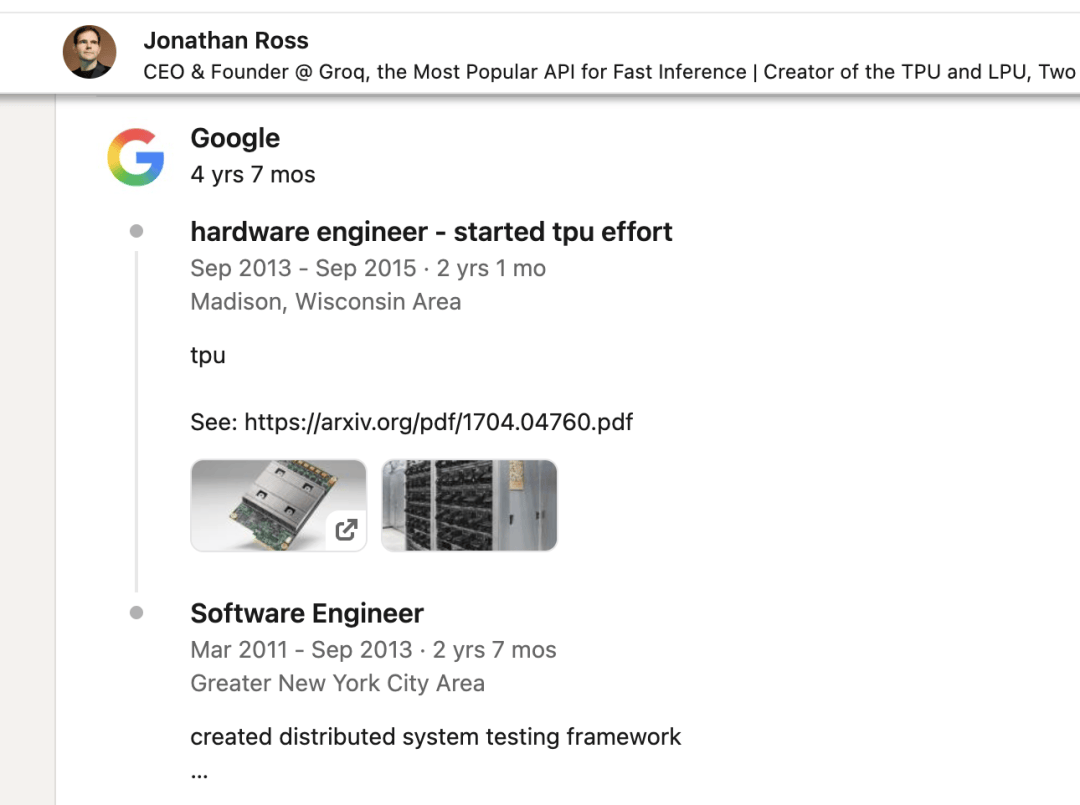Viewport: 1080px width, 805px height.
Task: Click the Google company logo
Action: tap(136, 157)
